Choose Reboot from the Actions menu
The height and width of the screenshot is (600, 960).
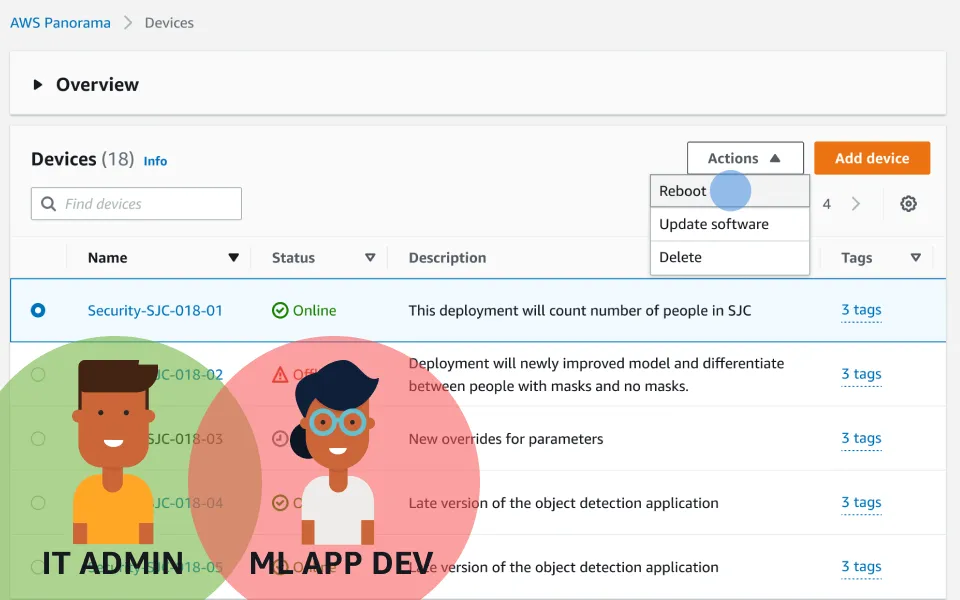click(730, 191)
